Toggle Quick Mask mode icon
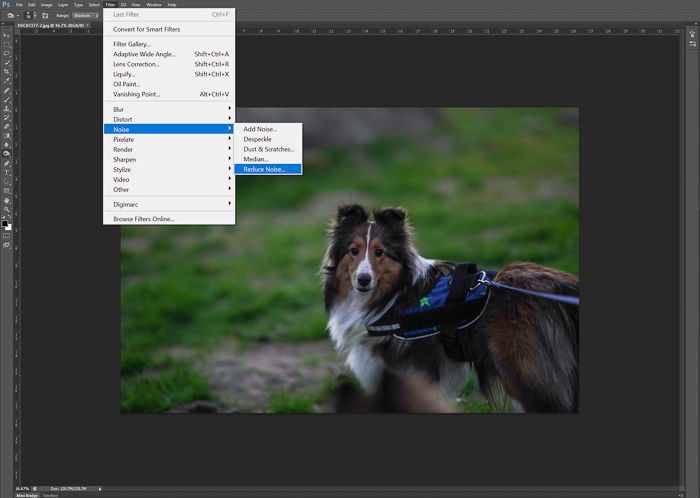 pyautogui.click(x=6, y=236)
